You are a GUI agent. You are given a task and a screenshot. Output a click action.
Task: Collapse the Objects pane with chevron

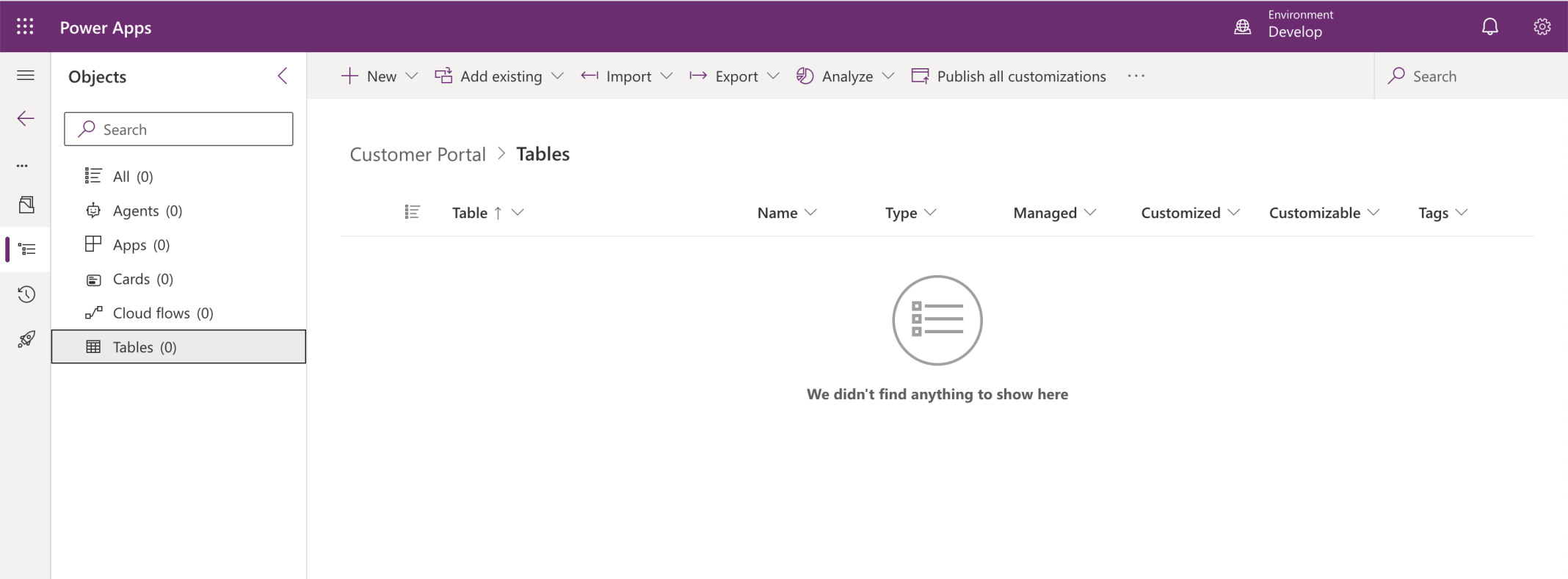pyautogui.click(x=283, y=76)
